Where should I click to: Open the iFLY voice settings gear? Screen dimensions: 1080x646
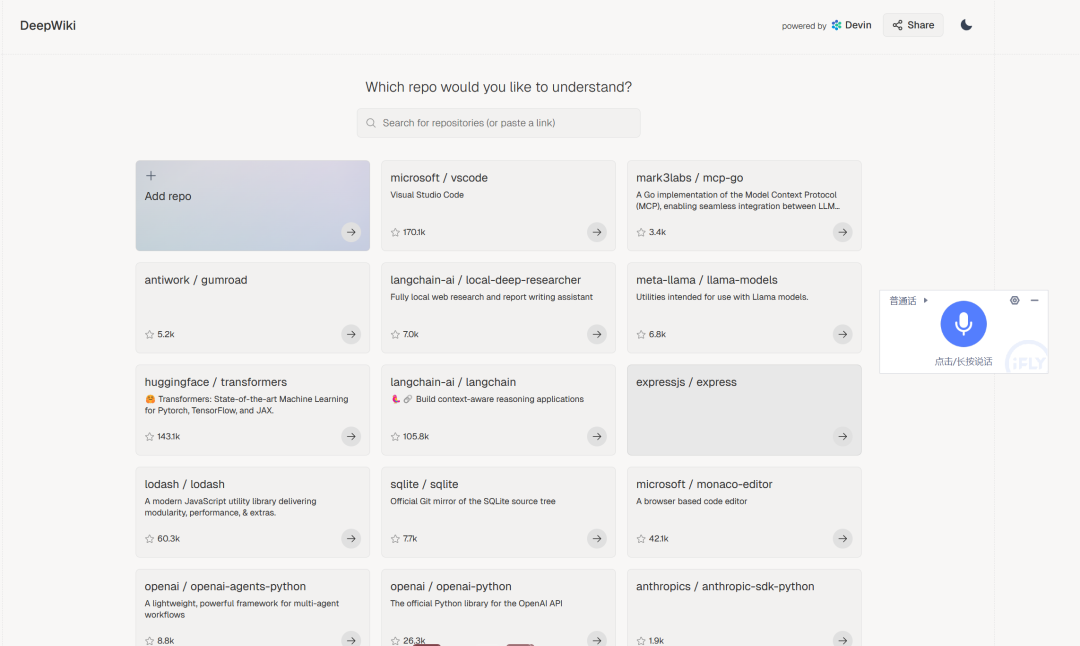pyautogui.click(x=1014, y=300)
